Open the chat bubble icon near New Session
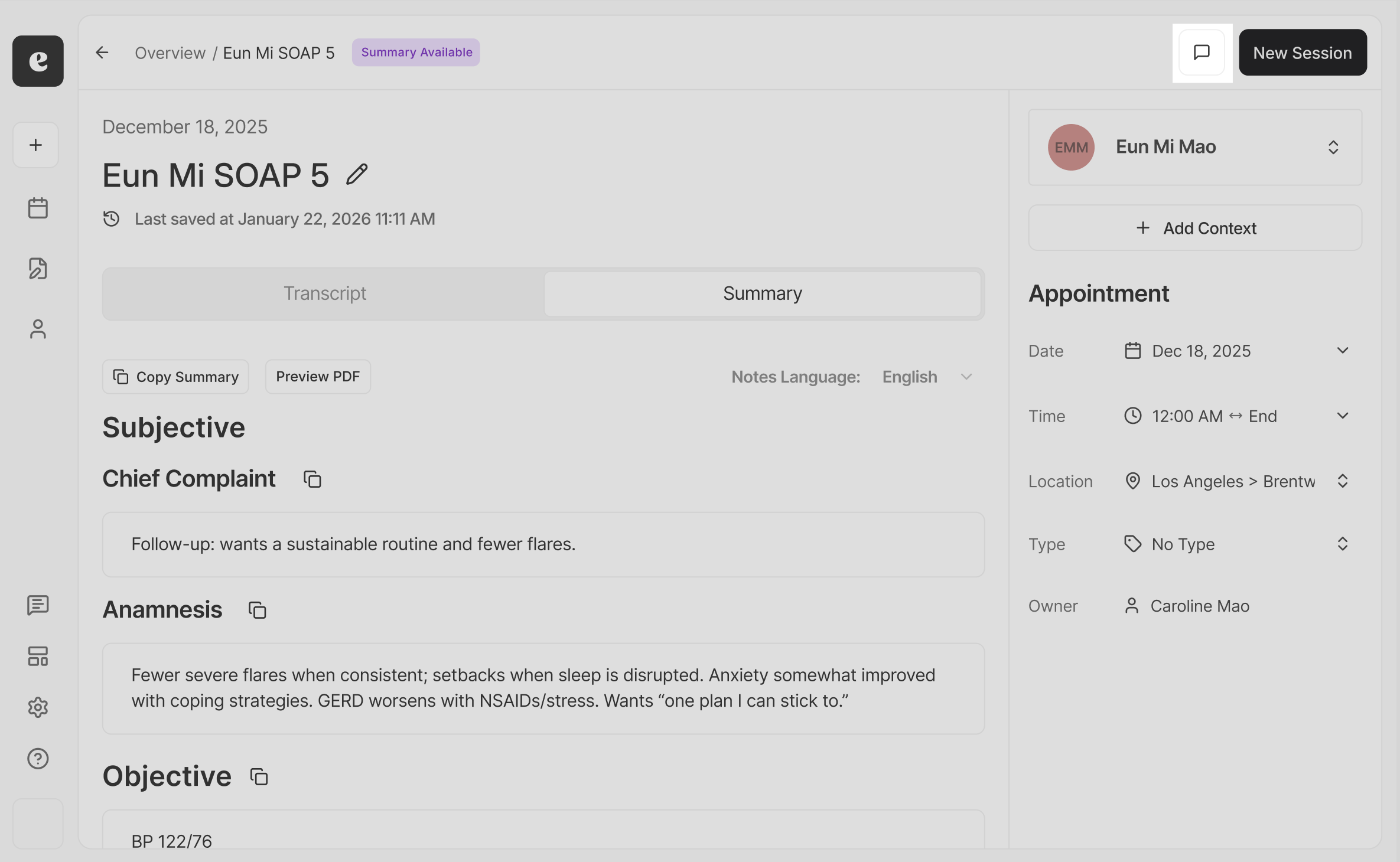The height and width of the screenshot is (862, 1400). [x=1202, y=53]
